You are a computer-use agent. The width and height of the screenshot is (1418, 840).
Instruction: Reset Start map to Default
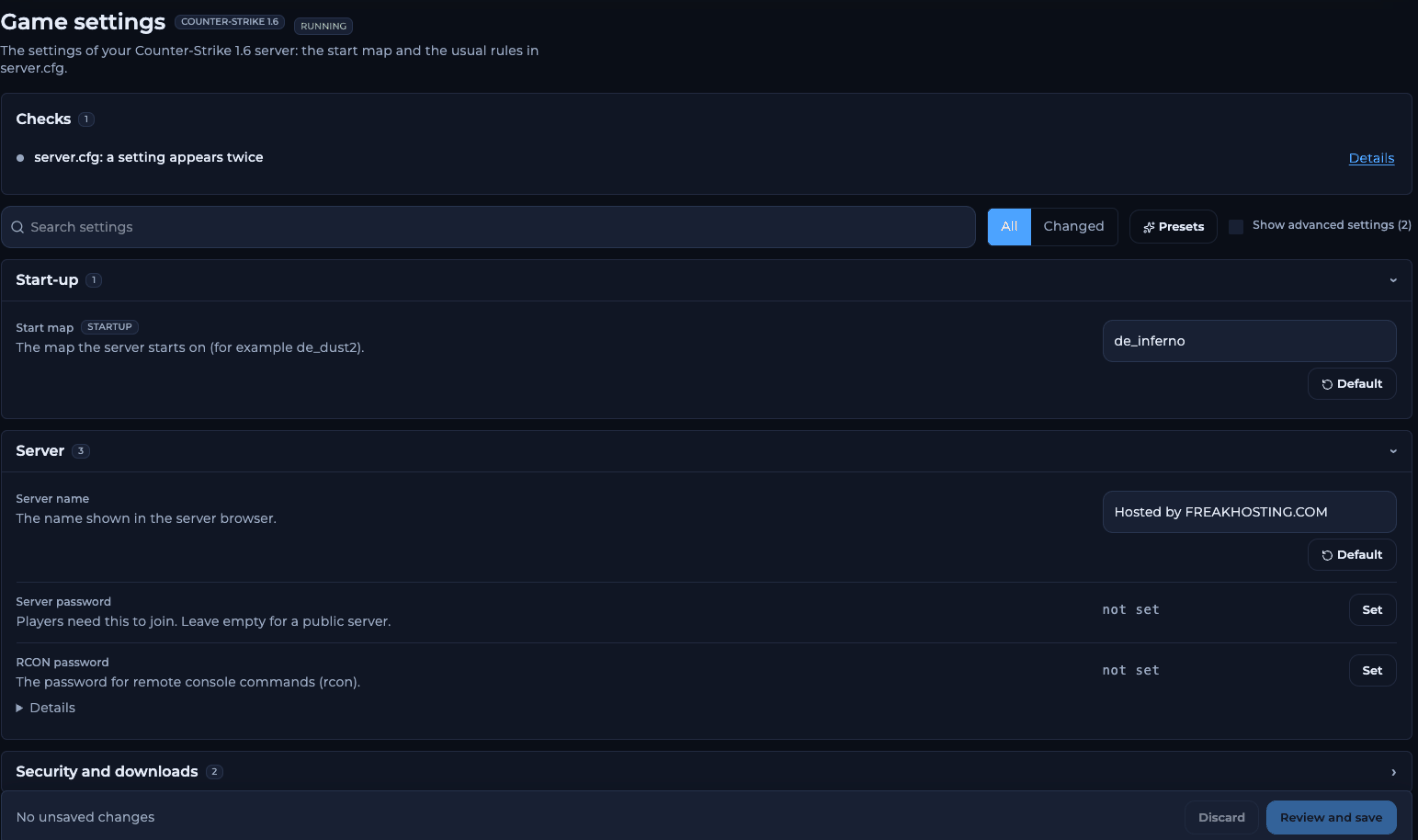tap(1352, 384)
